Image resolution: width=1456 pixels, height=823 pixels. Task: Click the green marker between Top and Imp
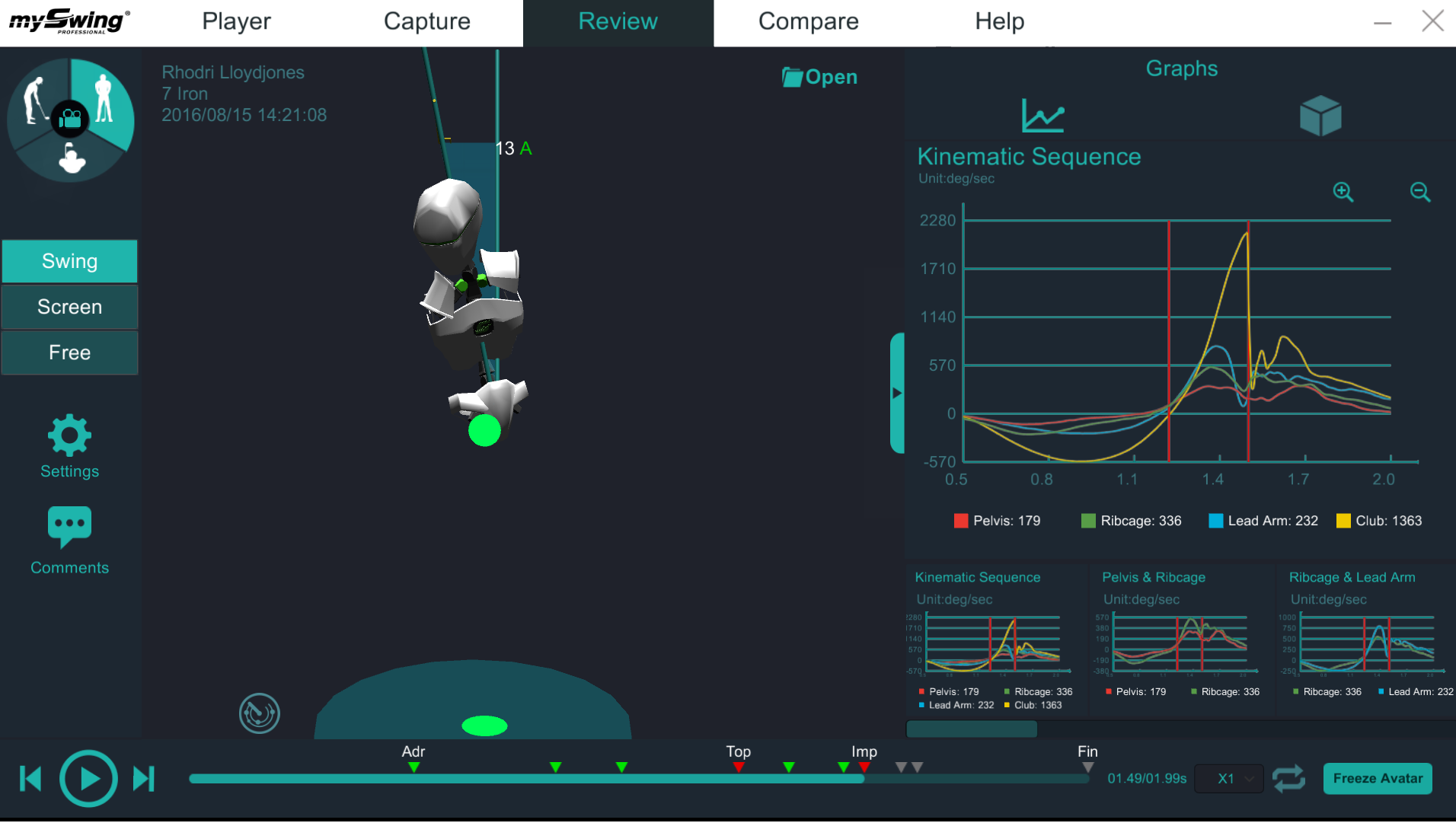pos(789,767)
